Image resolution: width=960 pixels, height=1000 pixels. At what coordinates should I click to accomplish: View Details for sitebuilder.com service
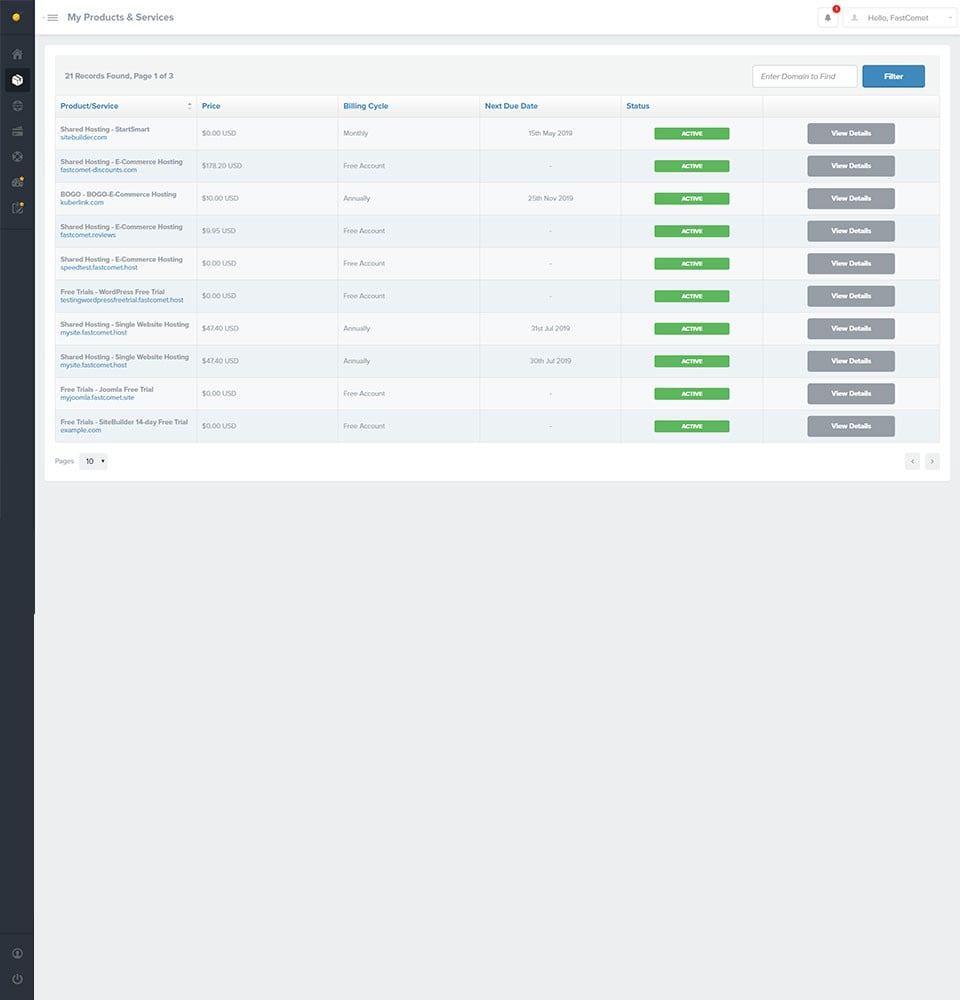(850, 133)
